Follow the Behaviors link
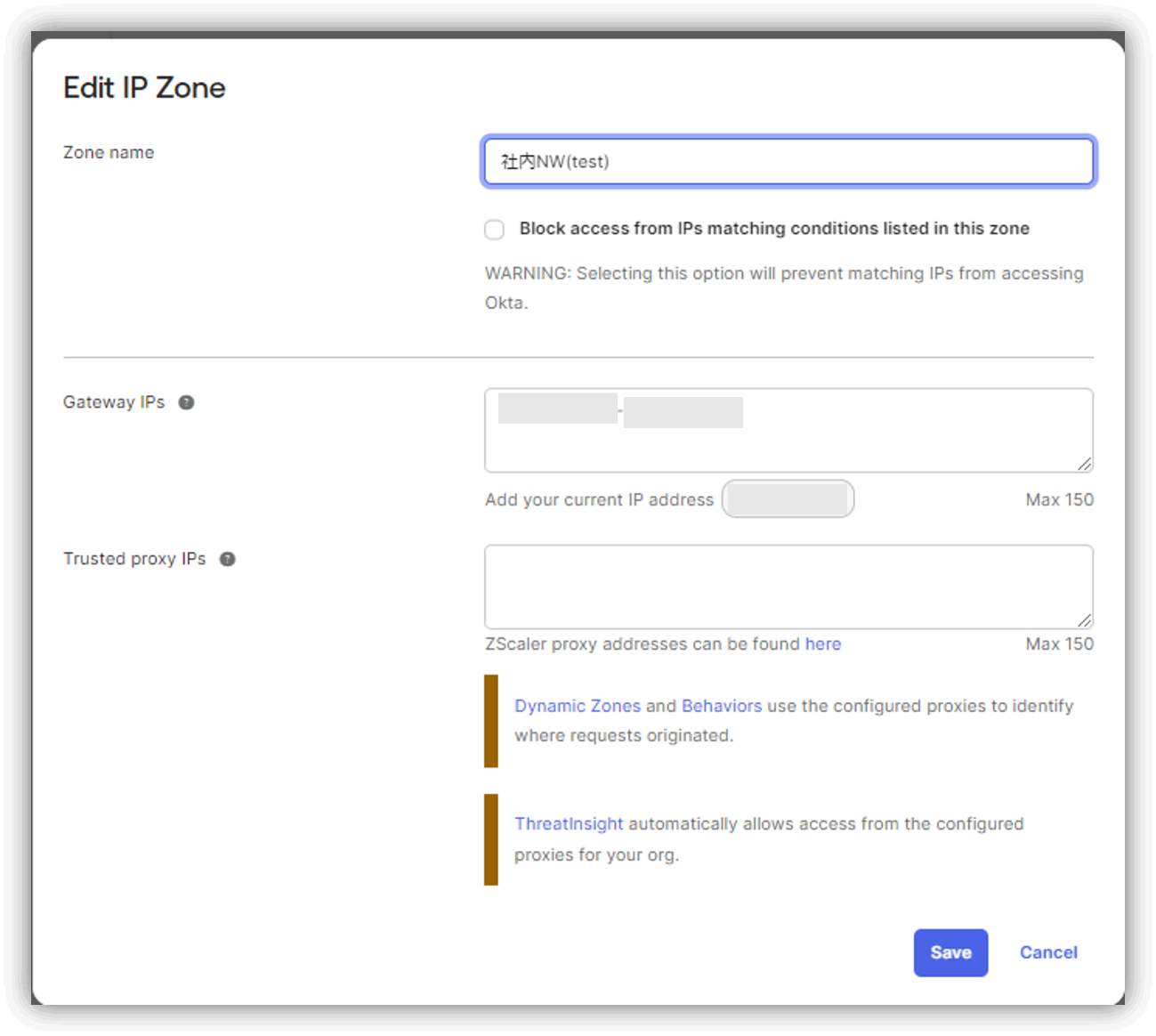Screen dimensions: 1156x1036 click(x=721, y=706)
